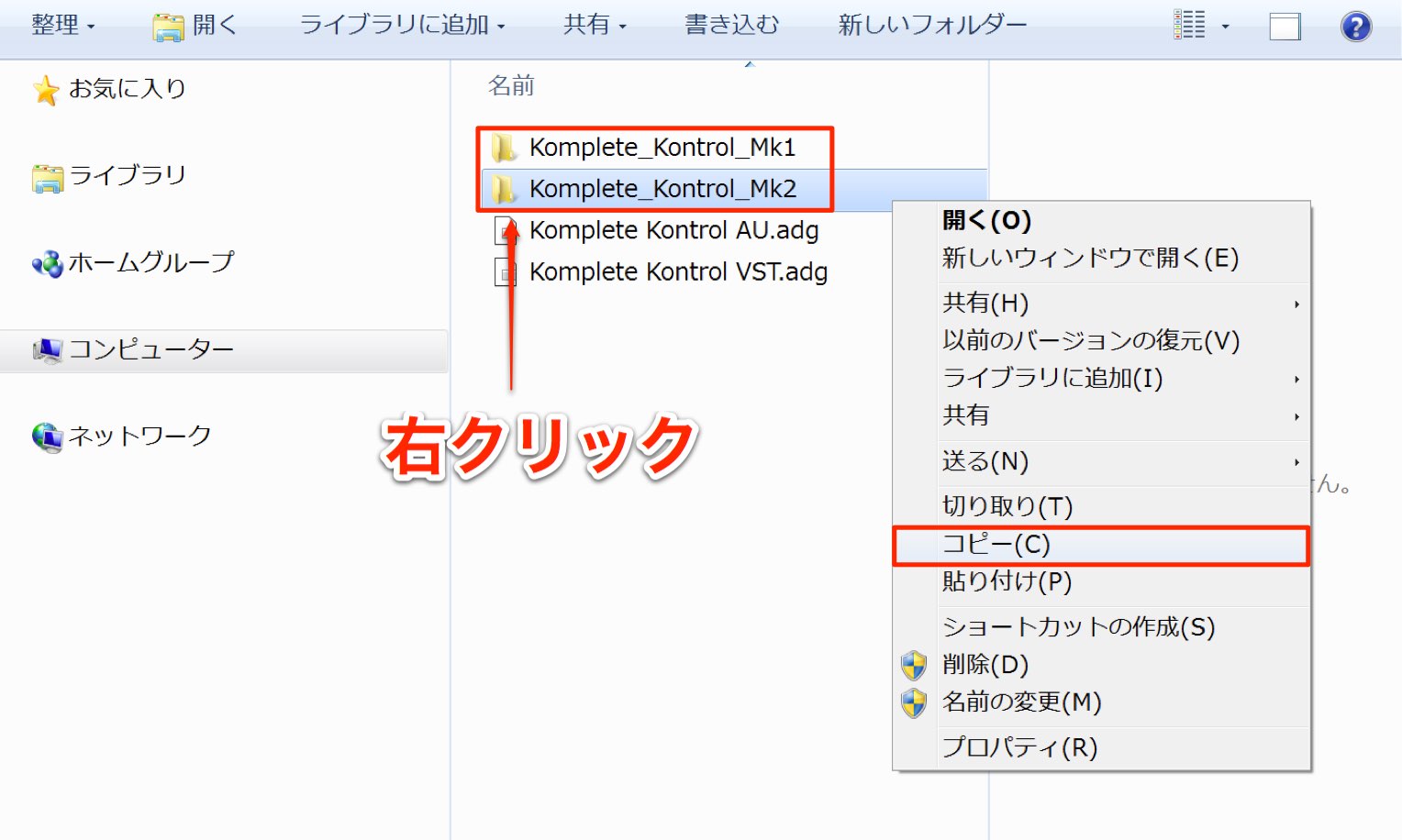Select the Komplete Kontrol VST.adg file
Viewport: 1402px width, 840px height.
tap(678, 272)
